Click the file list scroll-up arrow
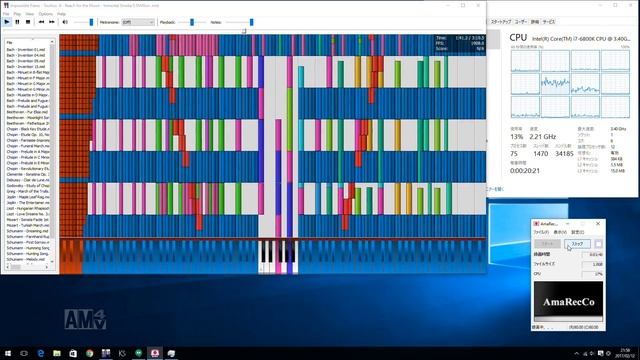Image resolution: width=640 pixels, height=360 pixels. coord(52,42)
